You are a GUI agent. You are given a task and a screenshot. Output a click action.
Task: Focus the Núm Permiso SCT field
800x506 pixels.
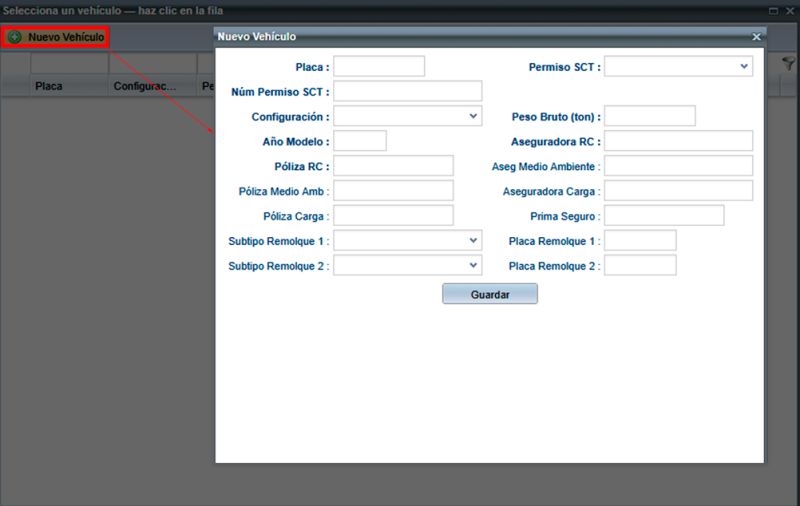click(x=408, y=91)
